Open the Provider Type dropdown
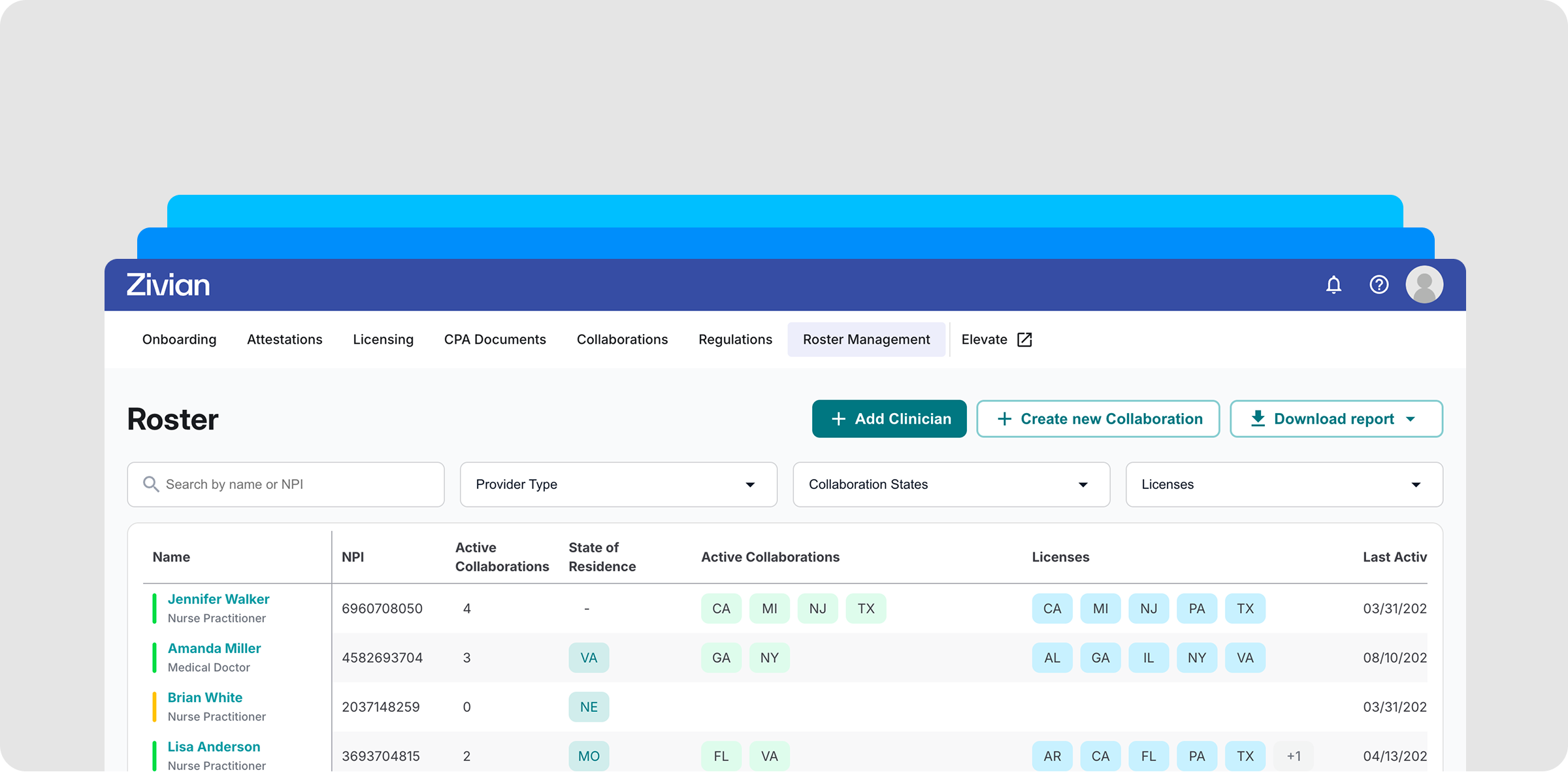This screenshot has height=772, width=1568. (619, 484)
